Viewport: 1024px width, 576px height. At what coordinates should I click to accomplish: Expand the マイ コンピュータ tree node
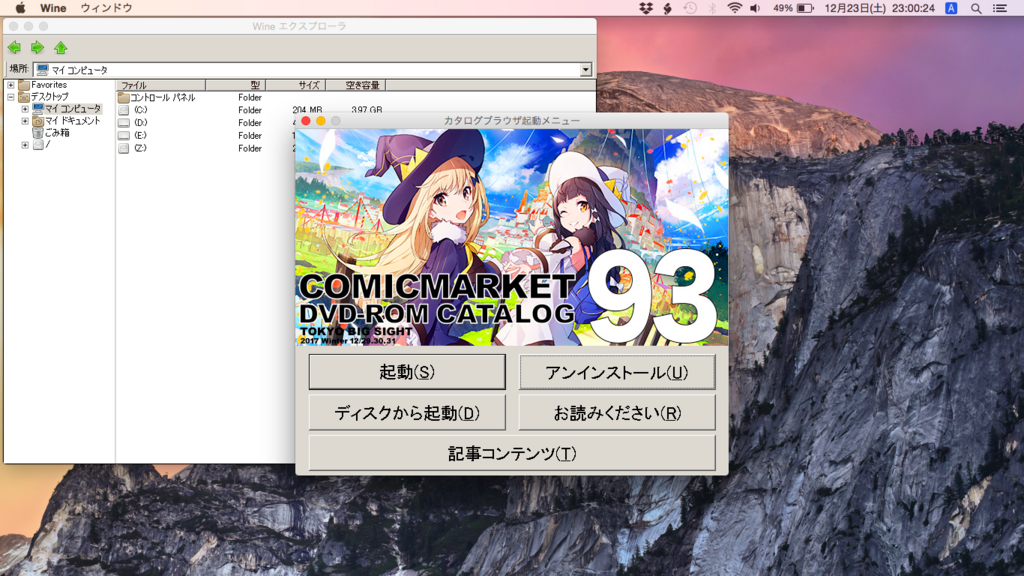(x=25, y=109)
